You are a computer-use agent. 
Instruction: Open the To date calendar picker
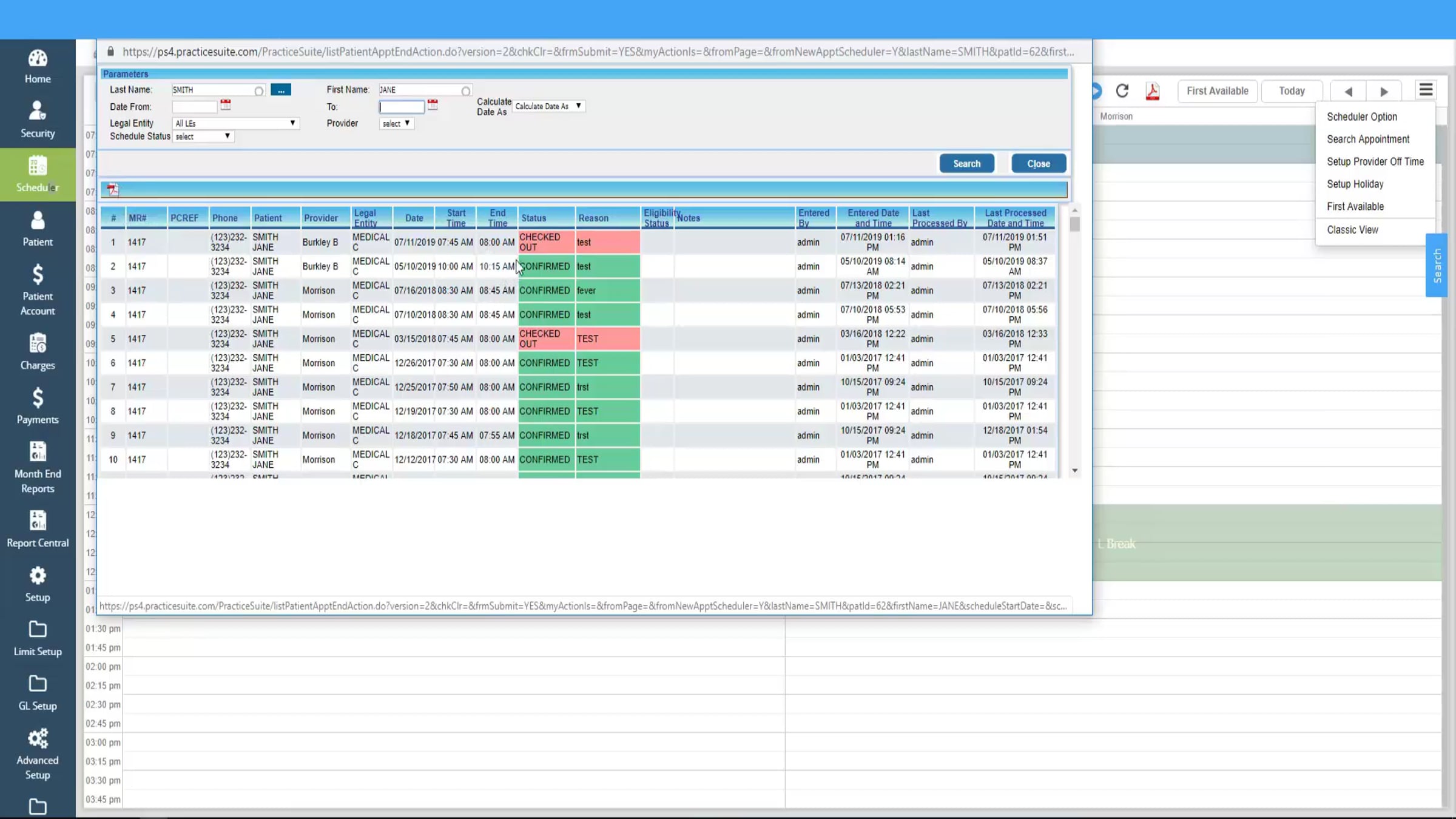point(433,105)
